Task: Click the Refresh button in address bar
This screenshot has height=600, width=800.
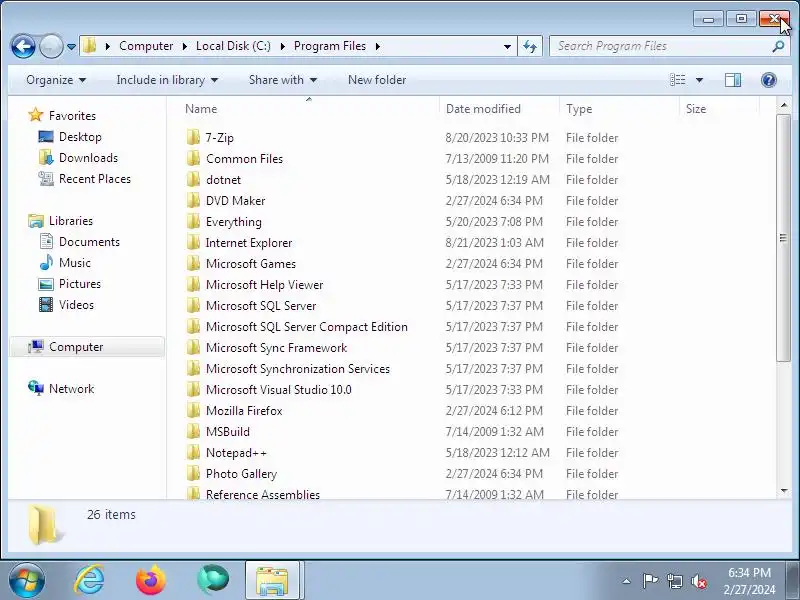Action: pos(530,46)
